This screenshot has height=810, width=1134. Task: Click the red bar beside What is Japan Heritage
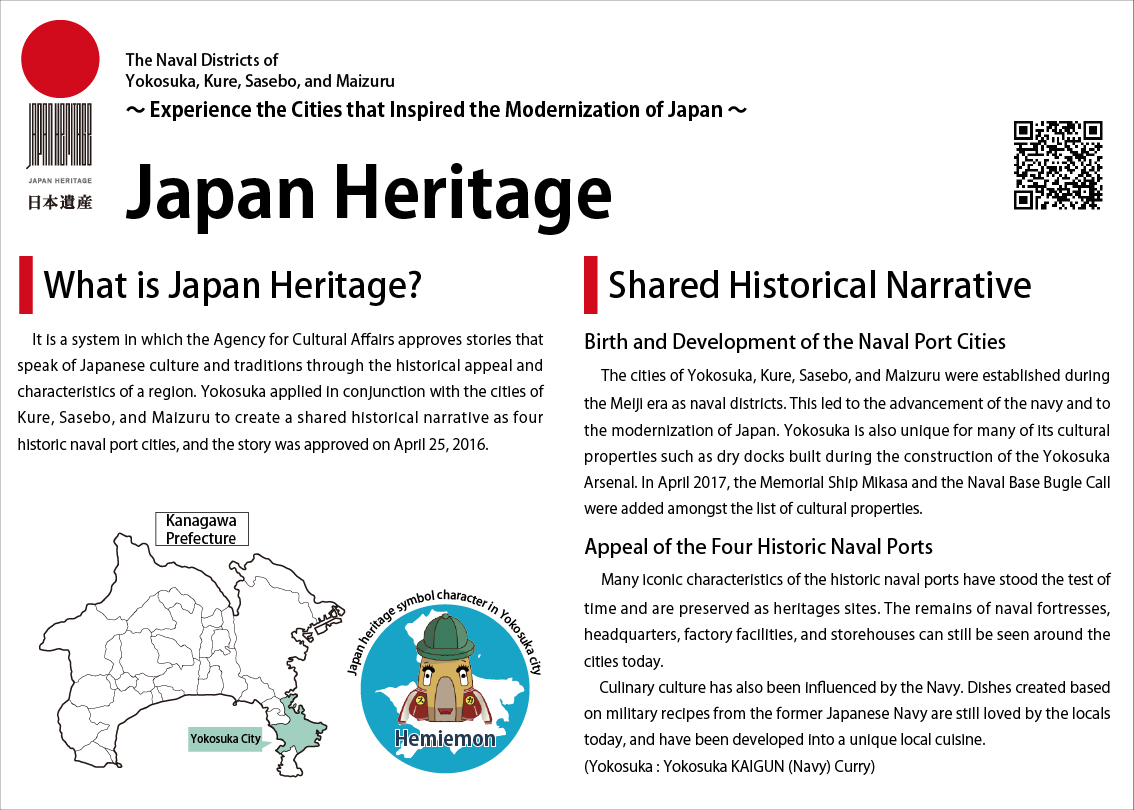[x=26, y=285]
